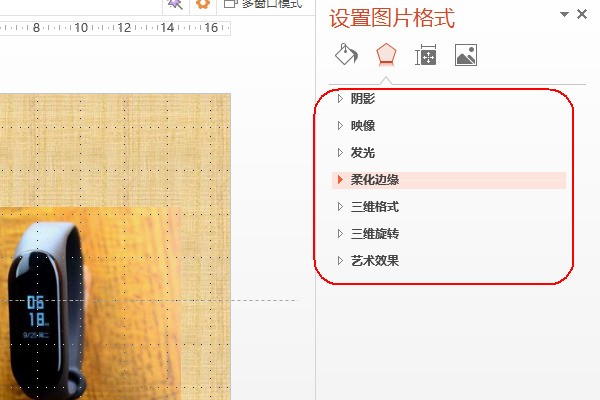Open the Fill & Line paint bucket tab

tap(346, 54)
